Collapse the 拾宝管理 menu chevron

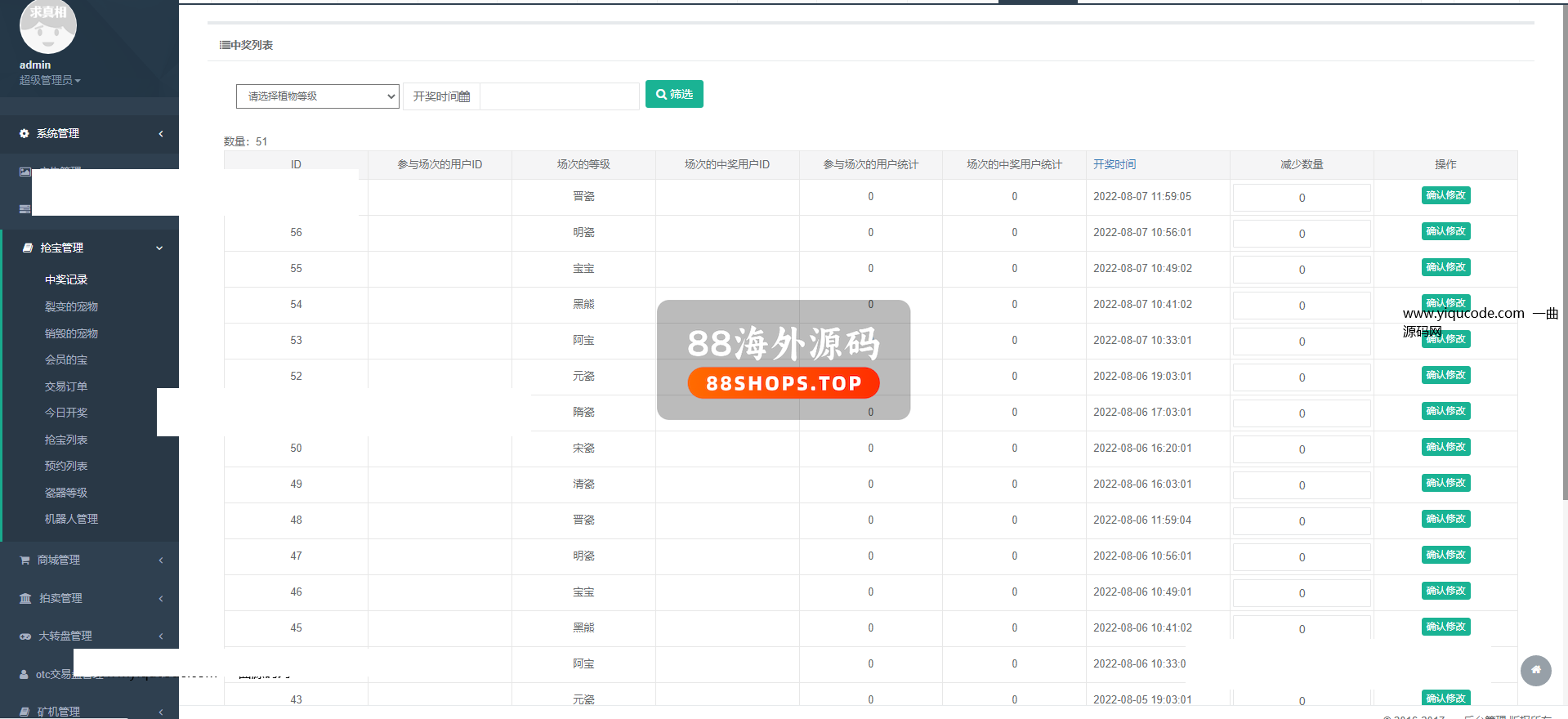pos(159,248)
